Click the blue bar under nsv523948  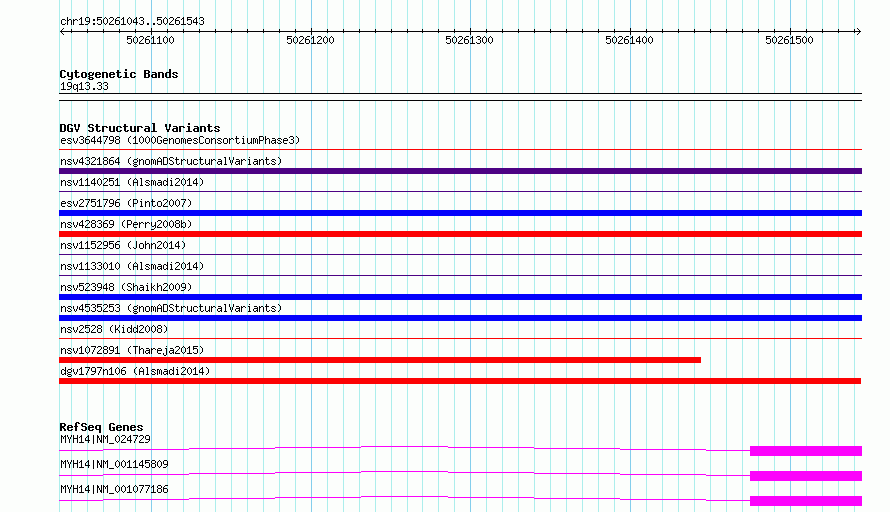(460, 297)
